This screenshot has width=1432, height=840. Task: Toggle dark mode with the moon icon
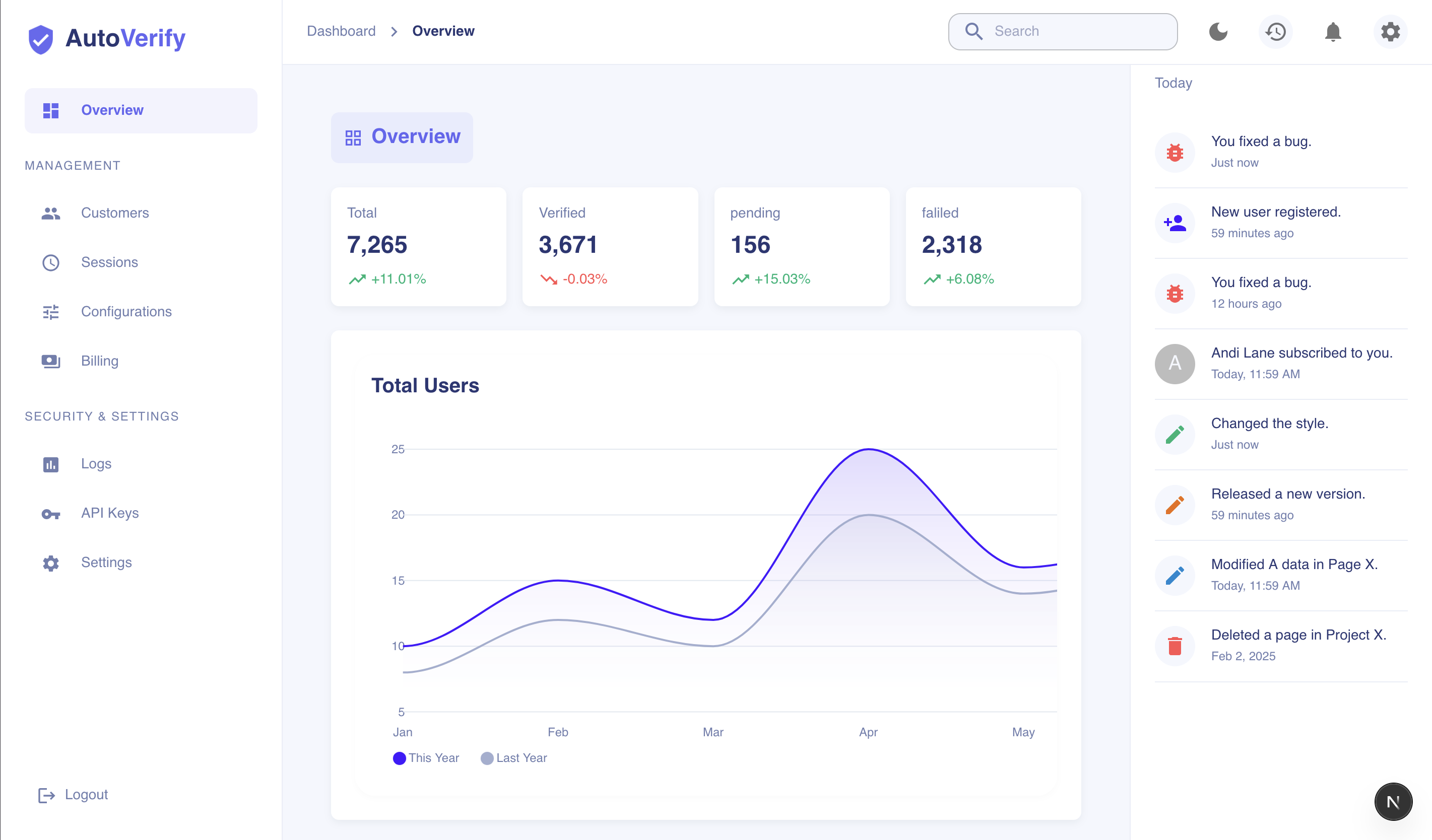tap(1218, 32)
